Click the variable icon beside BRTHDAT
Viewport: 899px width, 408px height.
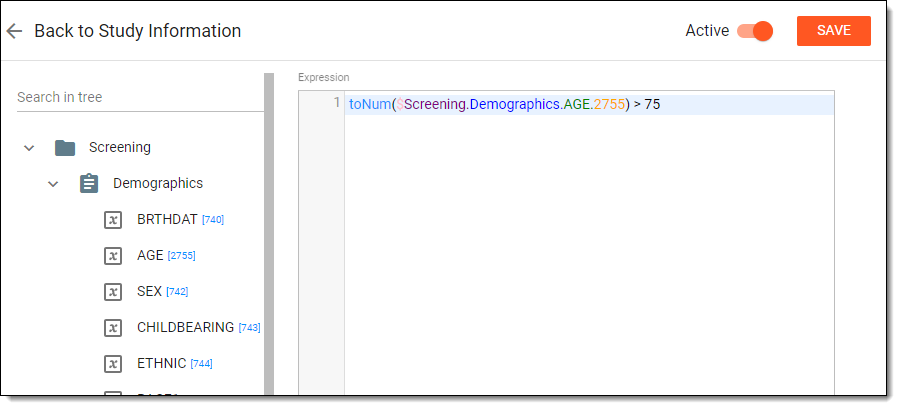point(113,220)
